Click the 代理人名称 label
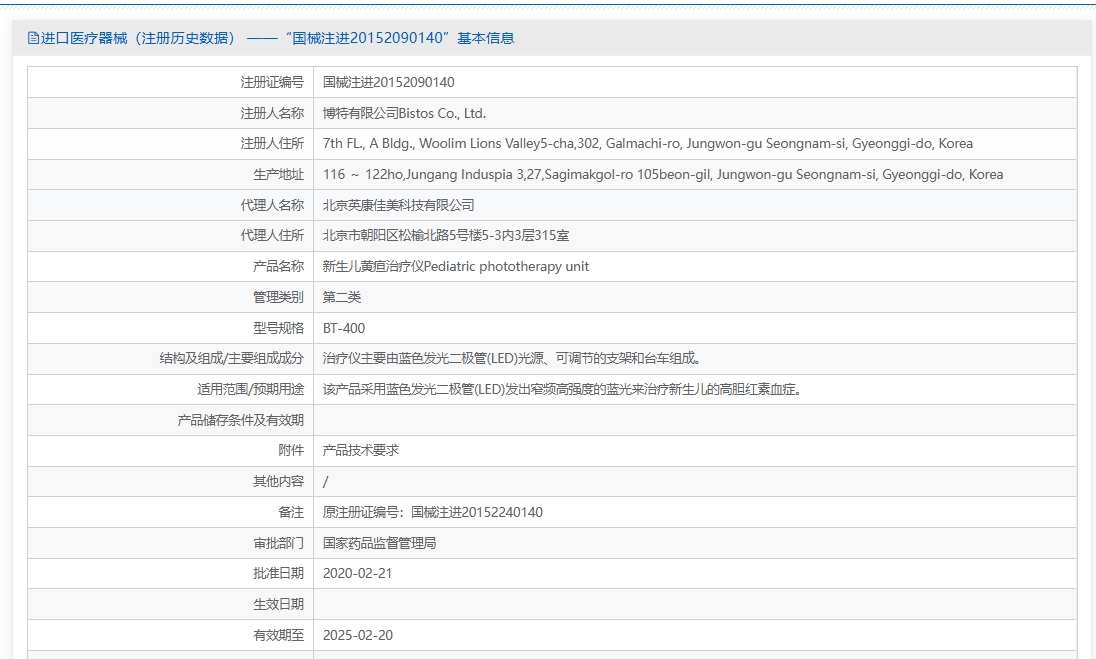The image size is (1096, 659). 273,205
